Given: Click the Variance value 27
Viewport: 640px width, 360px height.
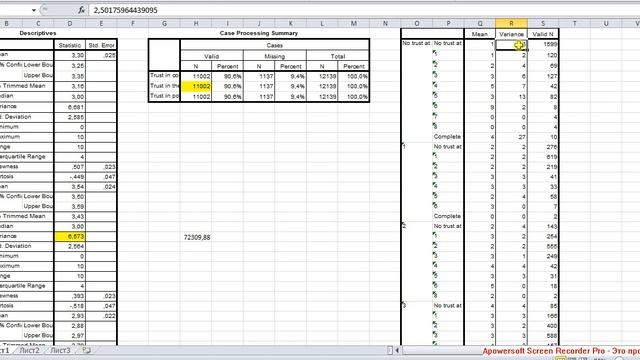Looking at the screenshot, I should click(511, 137).
